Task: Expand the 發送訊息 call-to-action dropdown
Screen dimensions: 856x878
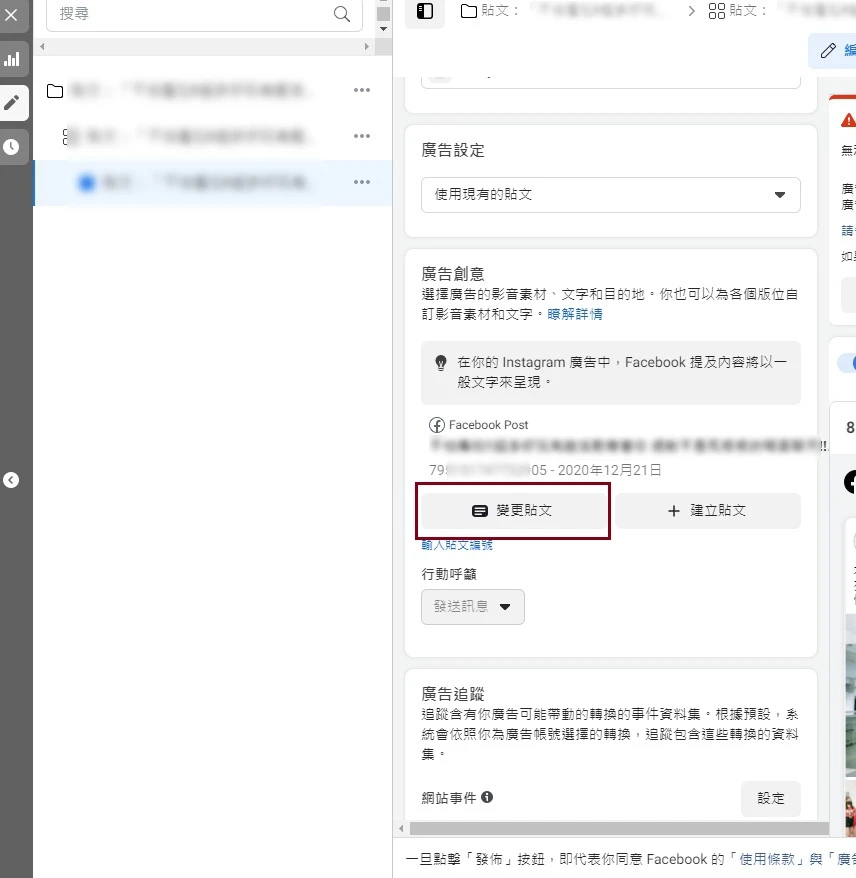Action: click(x=473, y=607)
